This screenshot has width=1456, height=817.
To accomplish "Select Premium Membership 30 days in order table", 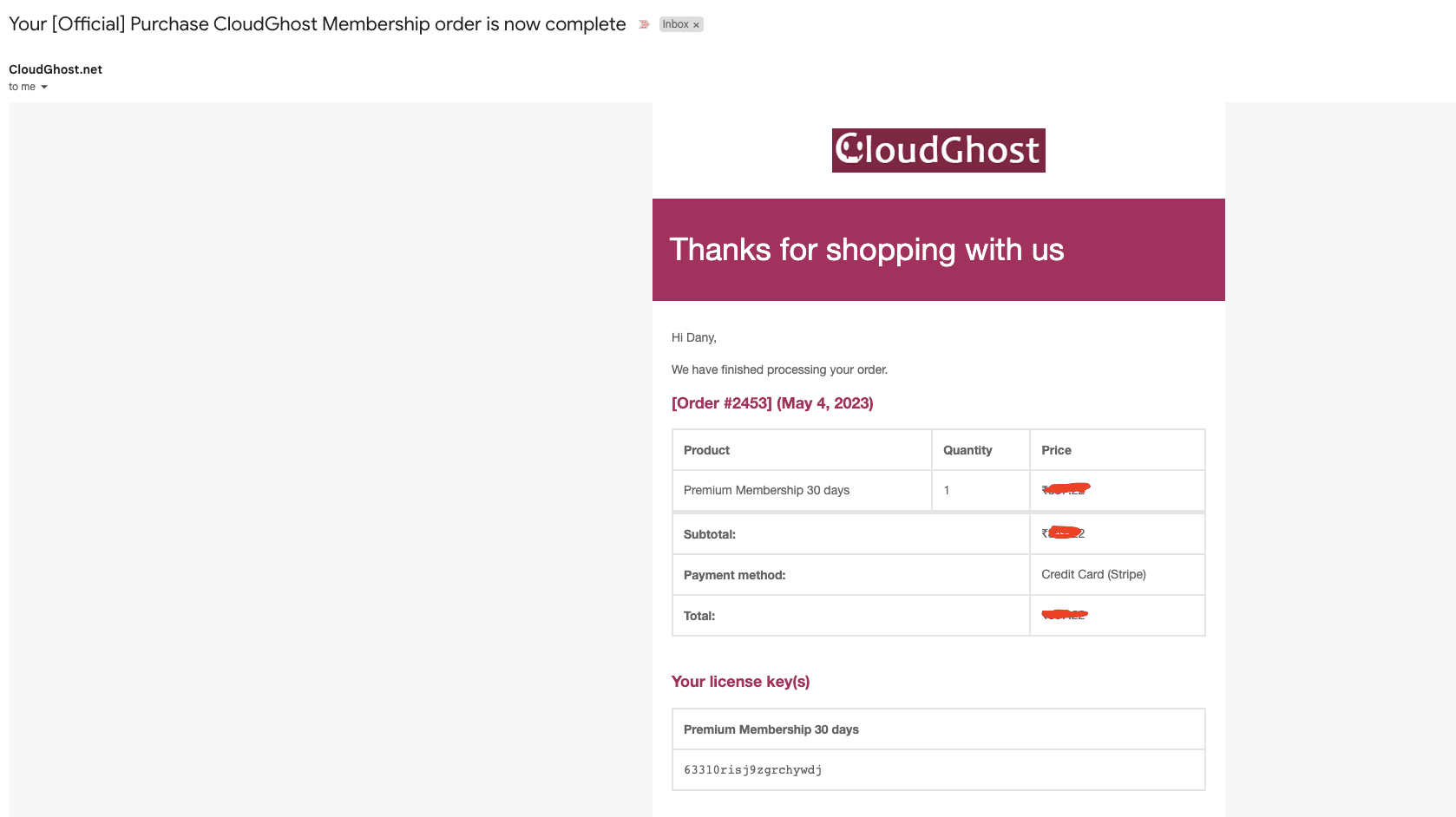I will [x=766, y=490].
